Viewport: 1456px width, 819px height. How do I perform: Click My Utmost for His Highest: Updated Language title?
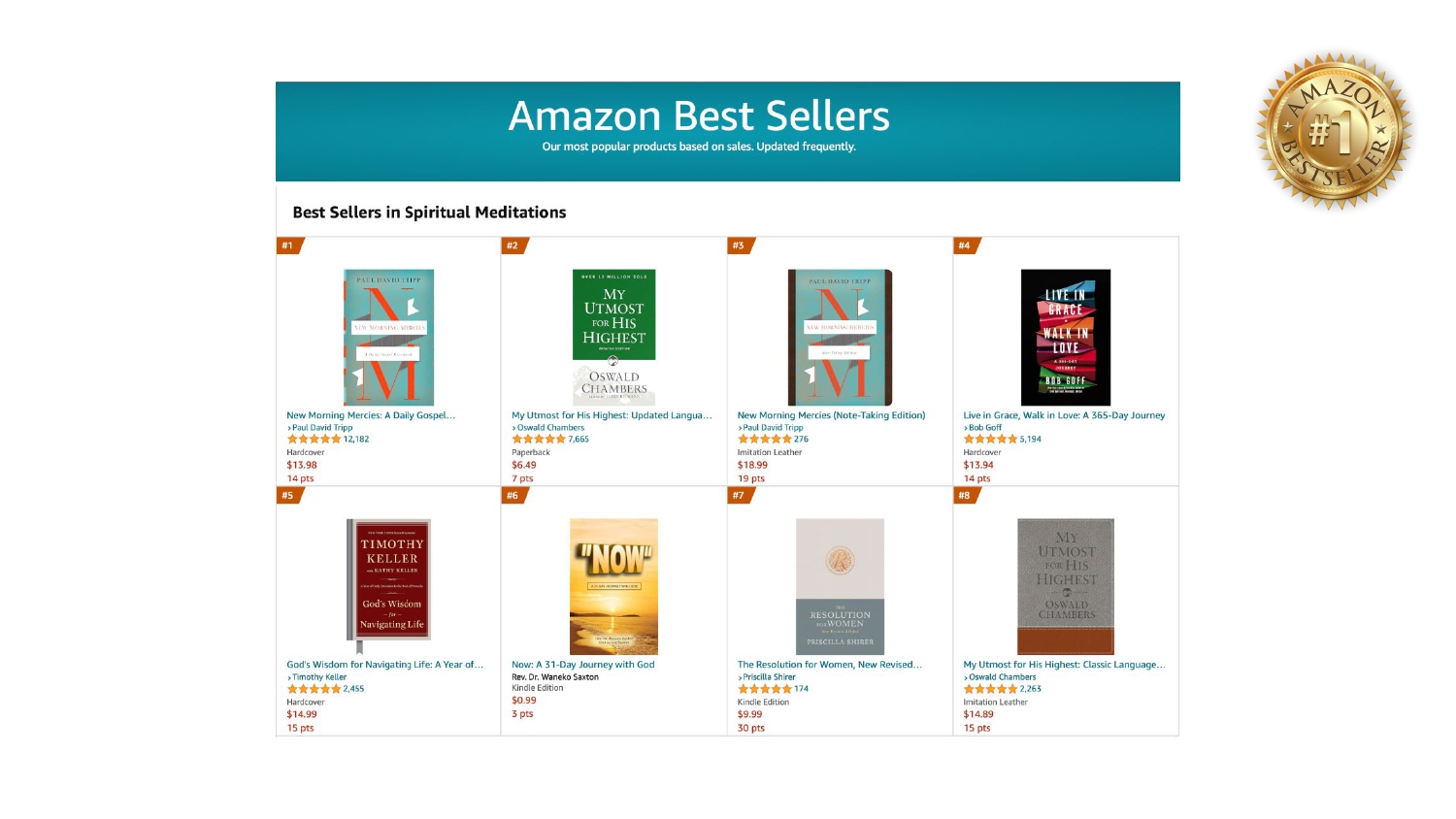click(612, 415)
